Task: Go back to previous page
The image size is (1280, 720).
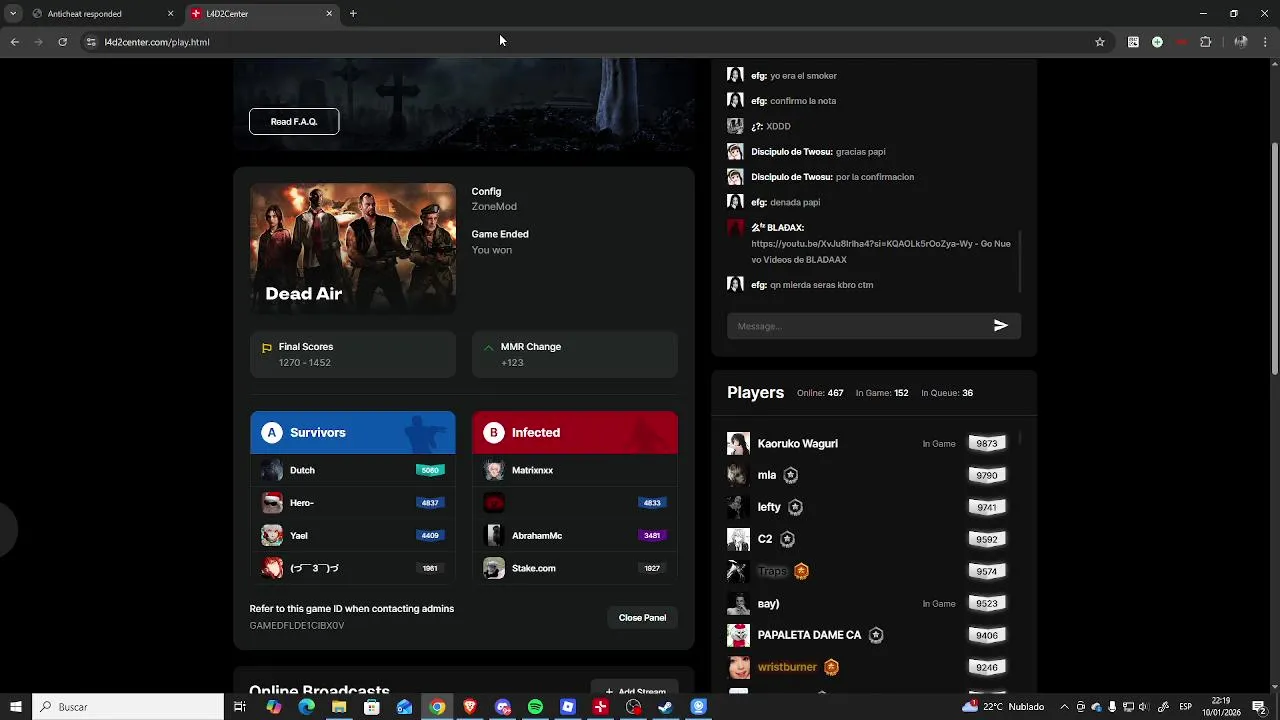Action: pyautogui.click(x=14, y=42)
